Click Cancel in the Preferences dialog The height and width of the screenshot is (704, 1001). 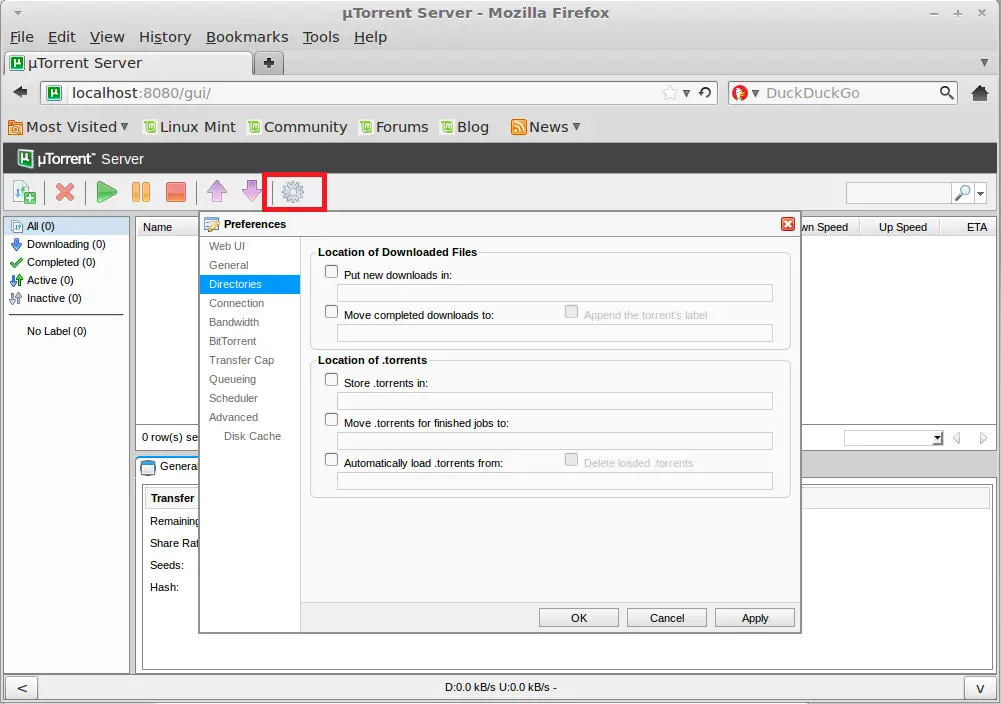tap(667, 618)
